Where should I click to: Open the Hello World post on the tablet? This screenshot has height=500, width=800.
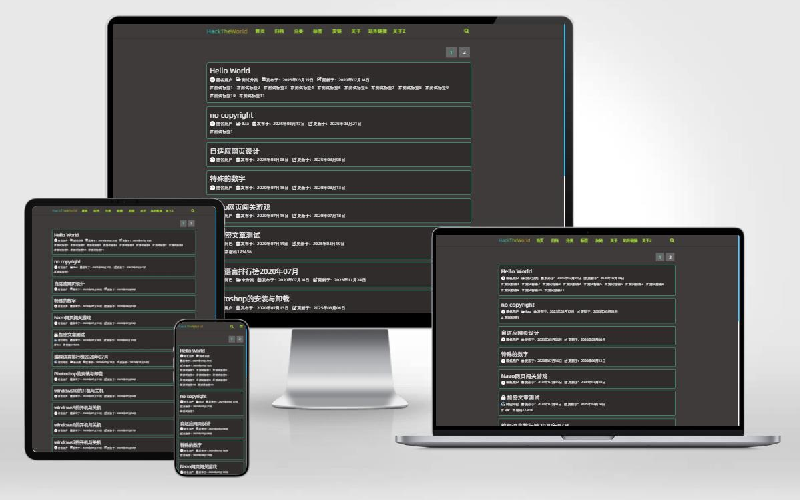(66, 235)
